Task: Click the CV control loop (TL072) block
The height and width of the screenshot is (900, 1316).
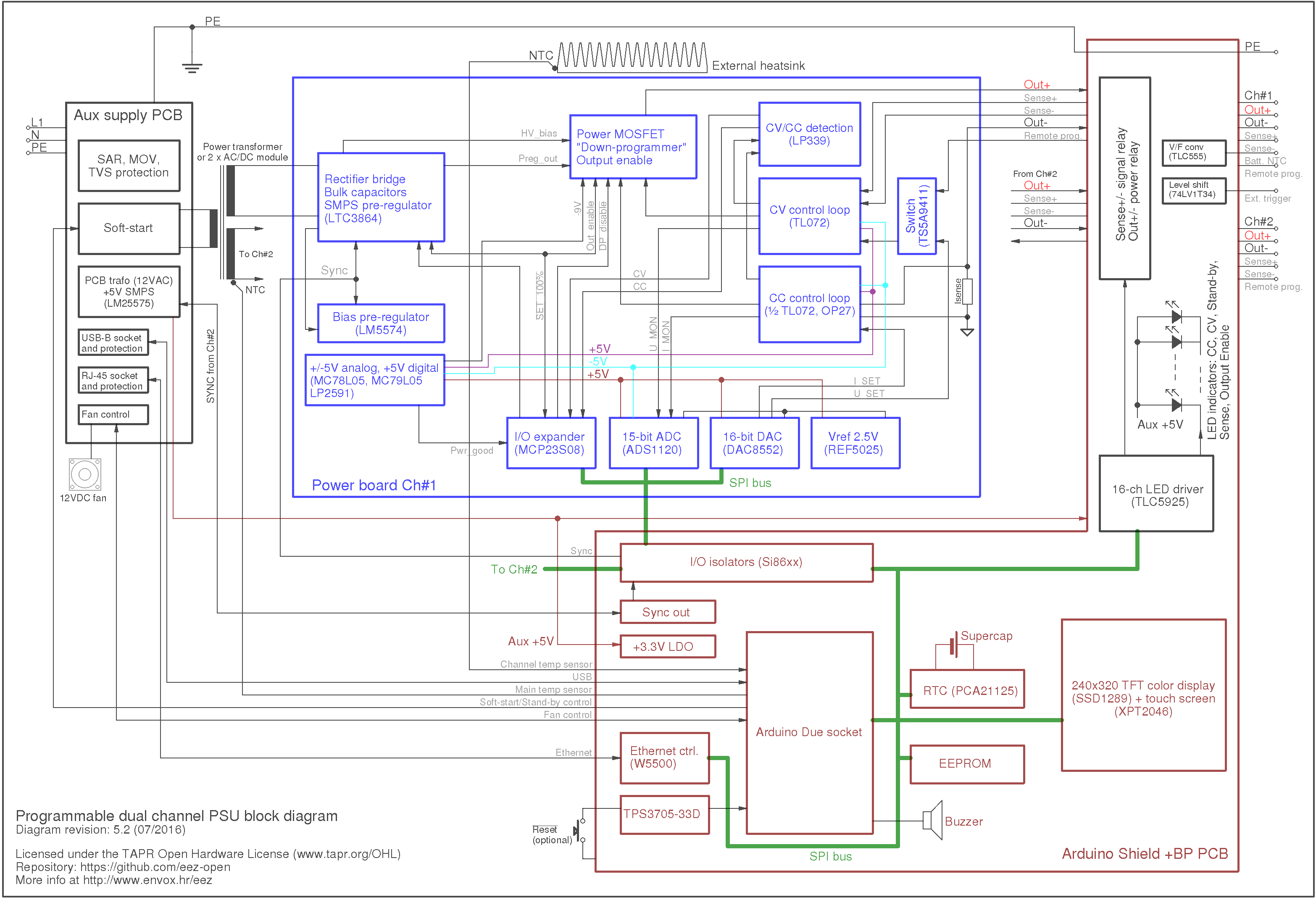Action: point(810,216)
